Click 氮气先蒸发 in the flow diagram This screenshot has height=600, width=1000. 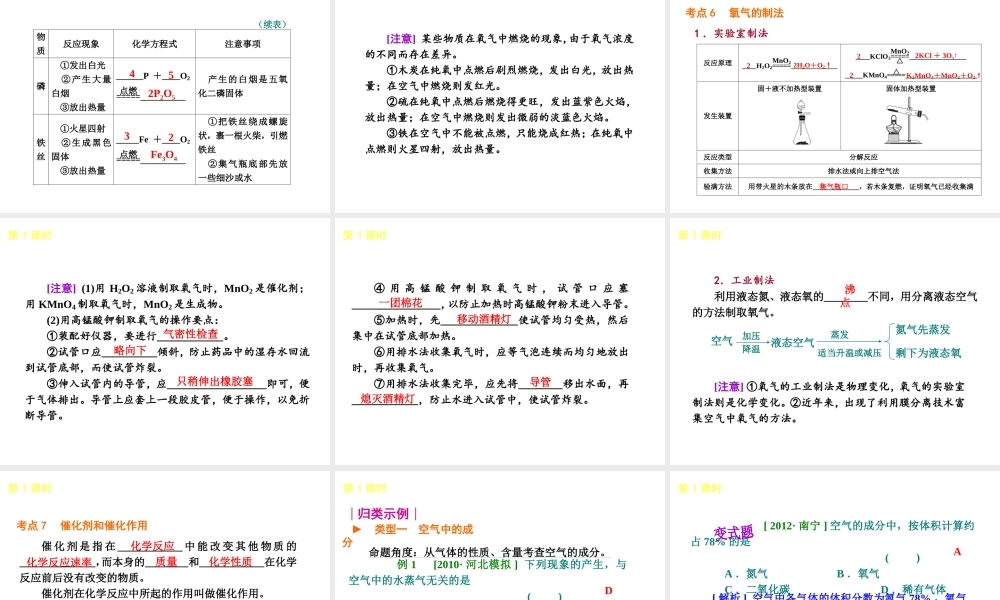922,329
